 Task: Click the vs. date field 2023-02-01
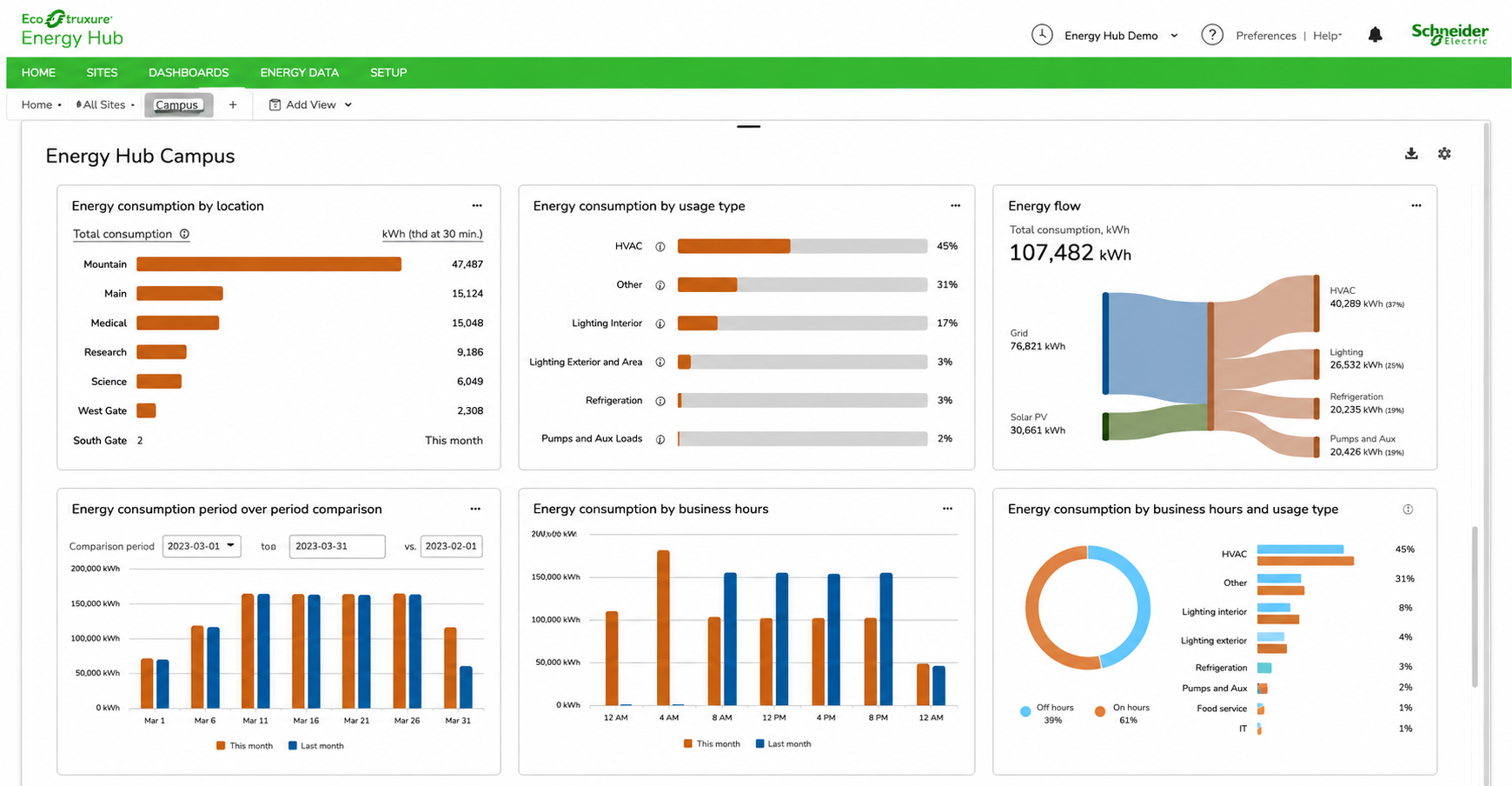tap(451, 546)
